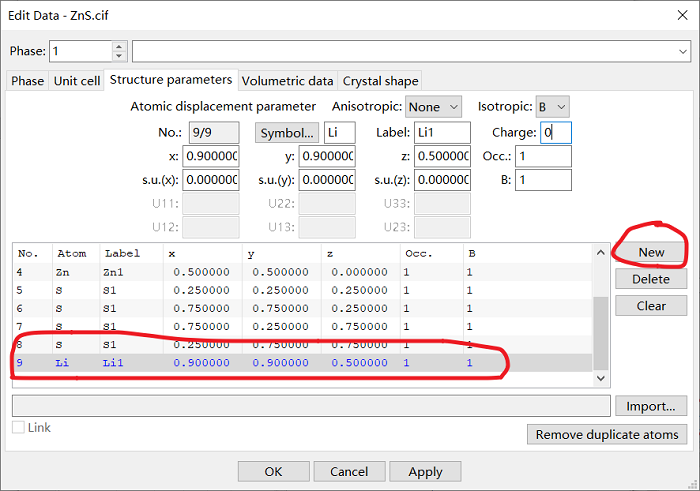
Task: Open the Crystal shape tab
Action: (380, 81)
